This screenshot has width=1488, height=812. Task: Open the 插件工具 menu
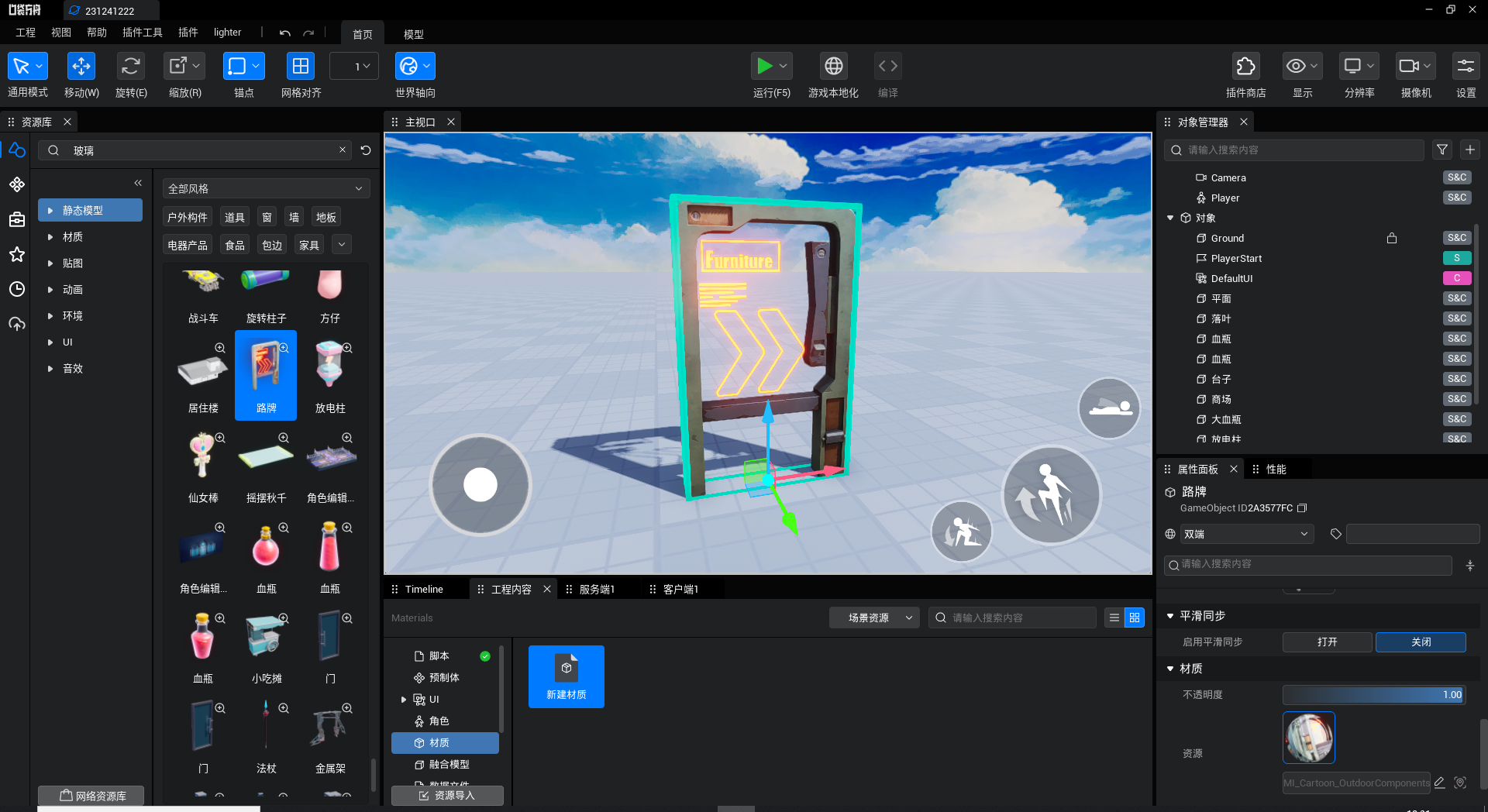pyautogui.click(x=143, y=33)
